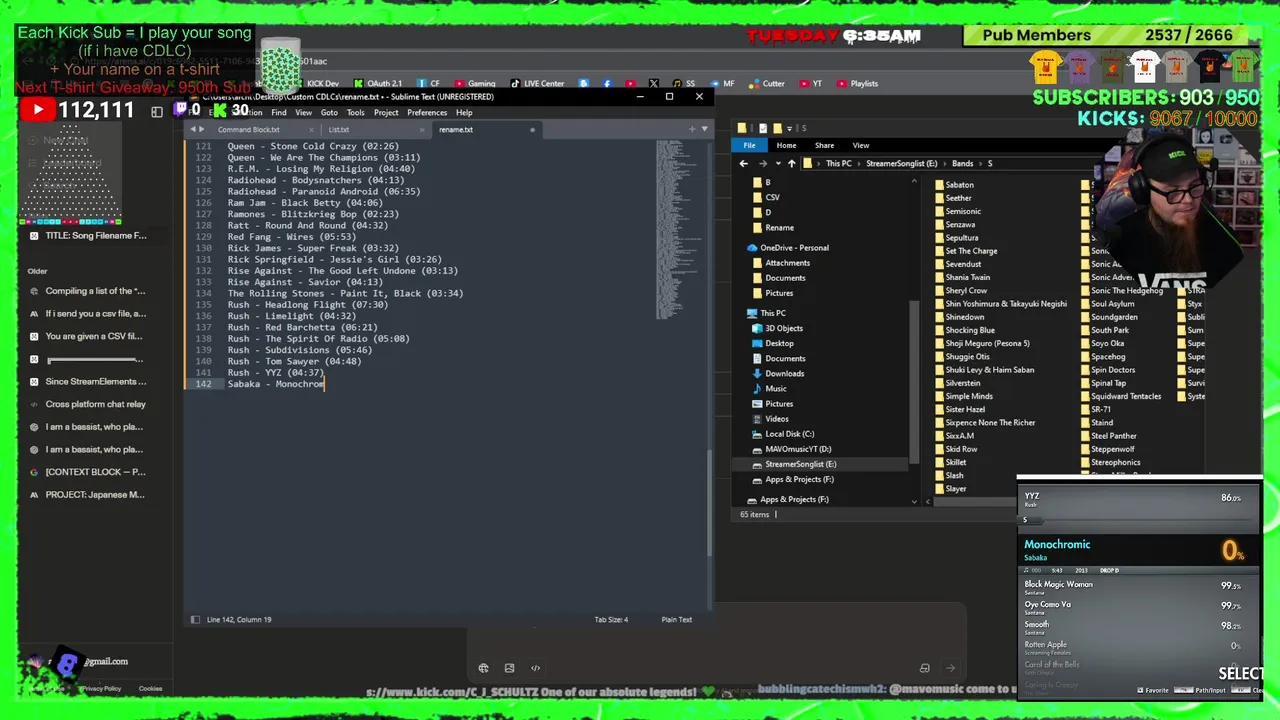Open the KICK Dev bookmark
This screenshot has width=1280, height=720.
pyautogui.click(x=323, y=84)
